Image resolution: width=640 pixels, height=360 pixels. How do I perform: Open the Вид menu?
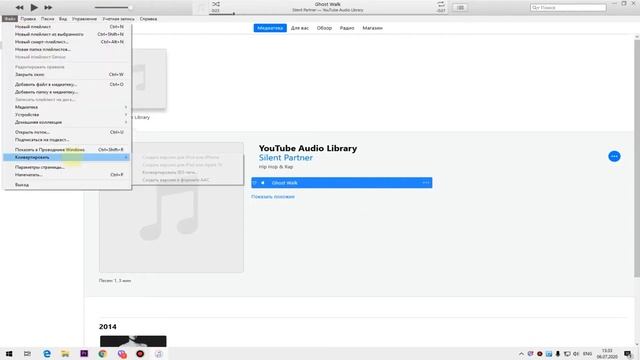coord(63,19)
